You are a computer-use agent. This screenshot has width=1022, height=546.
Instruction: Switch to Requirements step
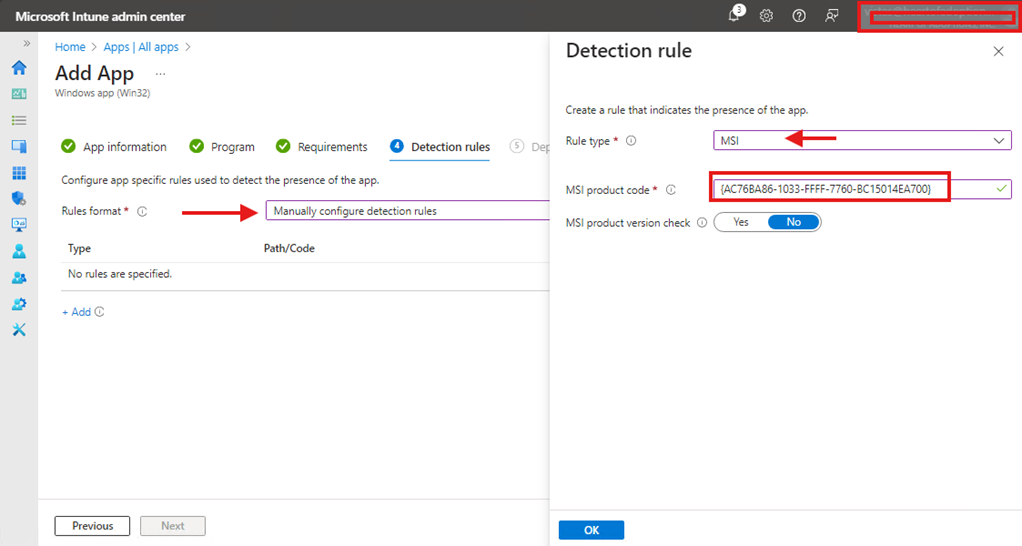[x=321, y=147]
